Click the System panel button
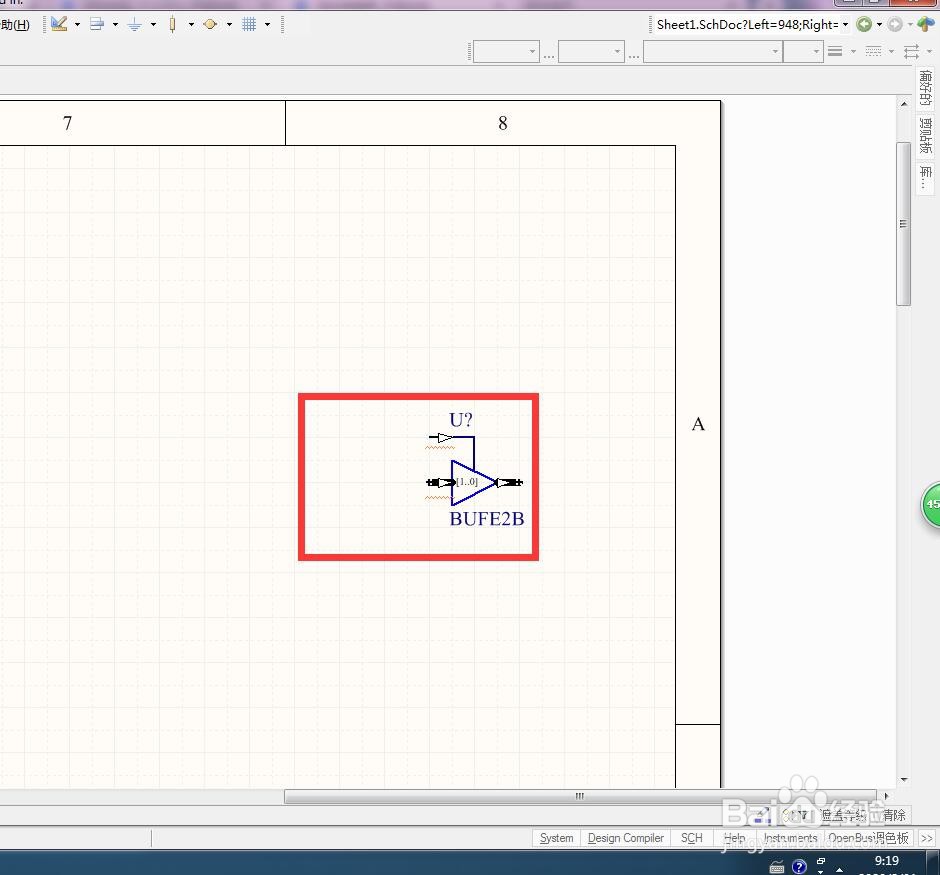 click(556, 838)
